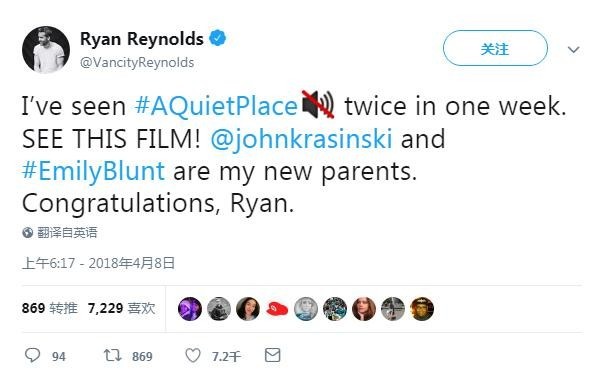This screenshot has width=598, height=376.
Task: Open the red cap liker avatar
Action: (277, 309)
